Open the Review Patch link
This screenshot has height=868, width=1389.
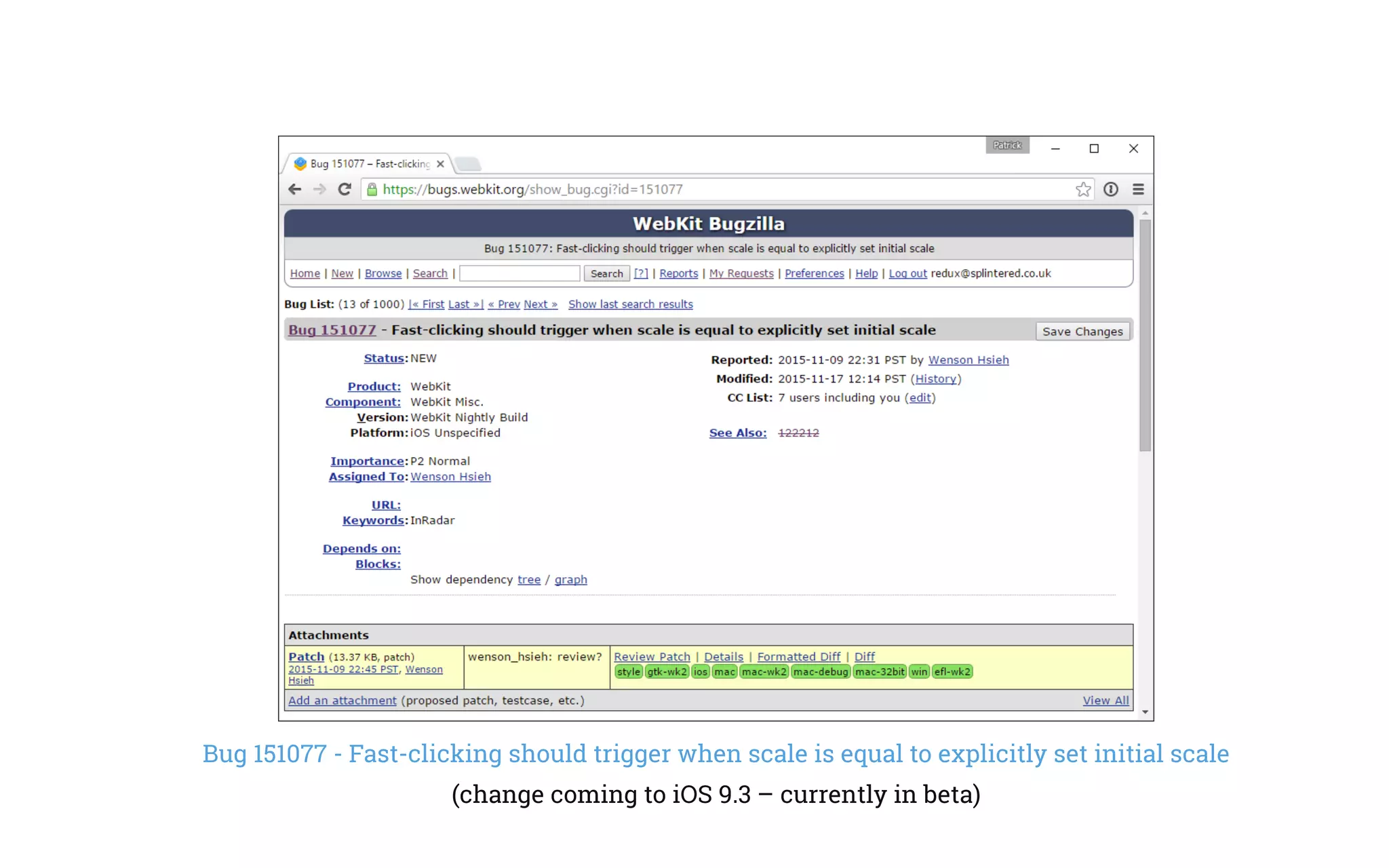click(652, 657)
